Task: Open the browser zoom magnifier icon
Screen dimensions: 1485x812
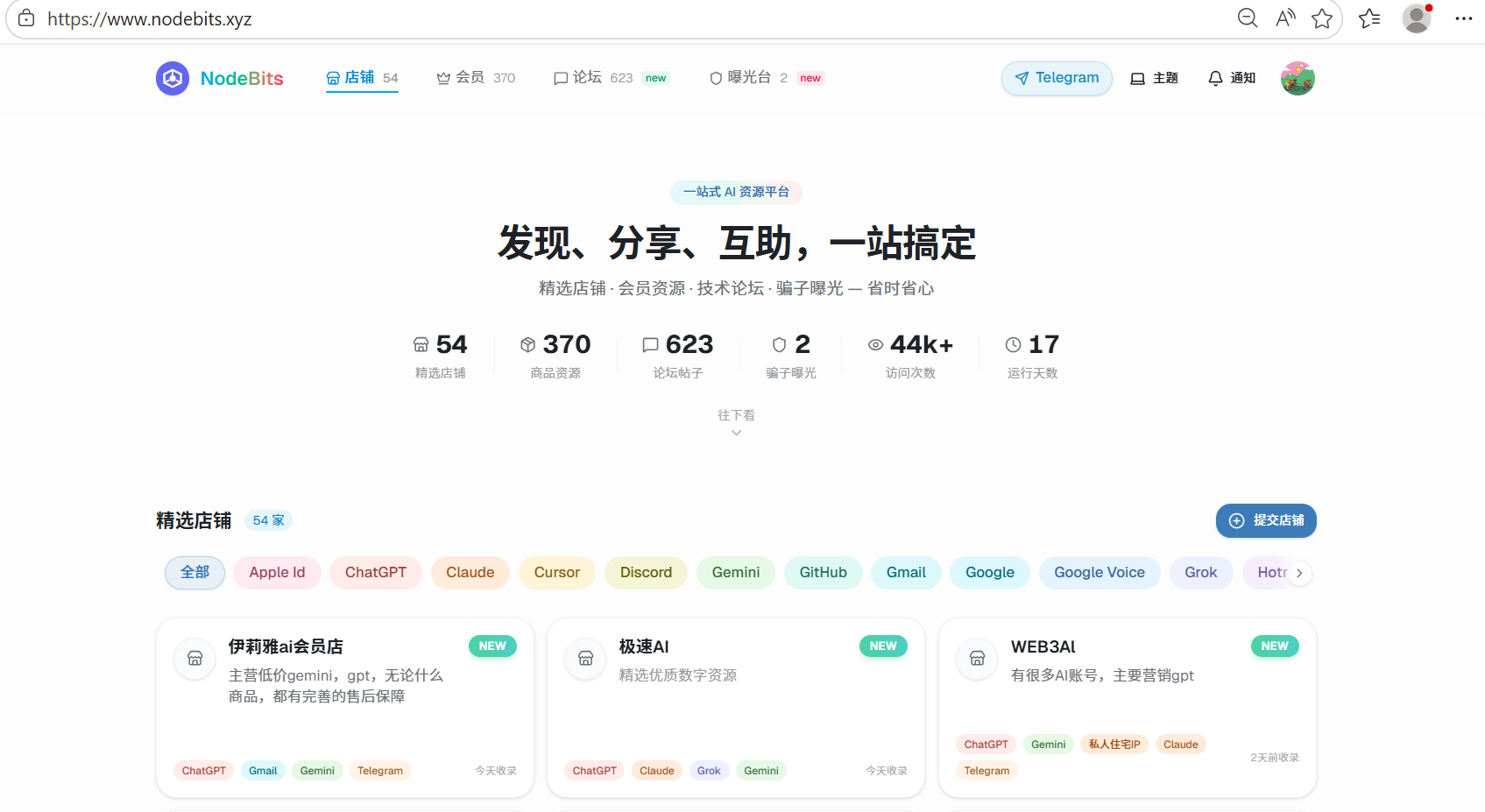Action: (x=1248, y=18)
